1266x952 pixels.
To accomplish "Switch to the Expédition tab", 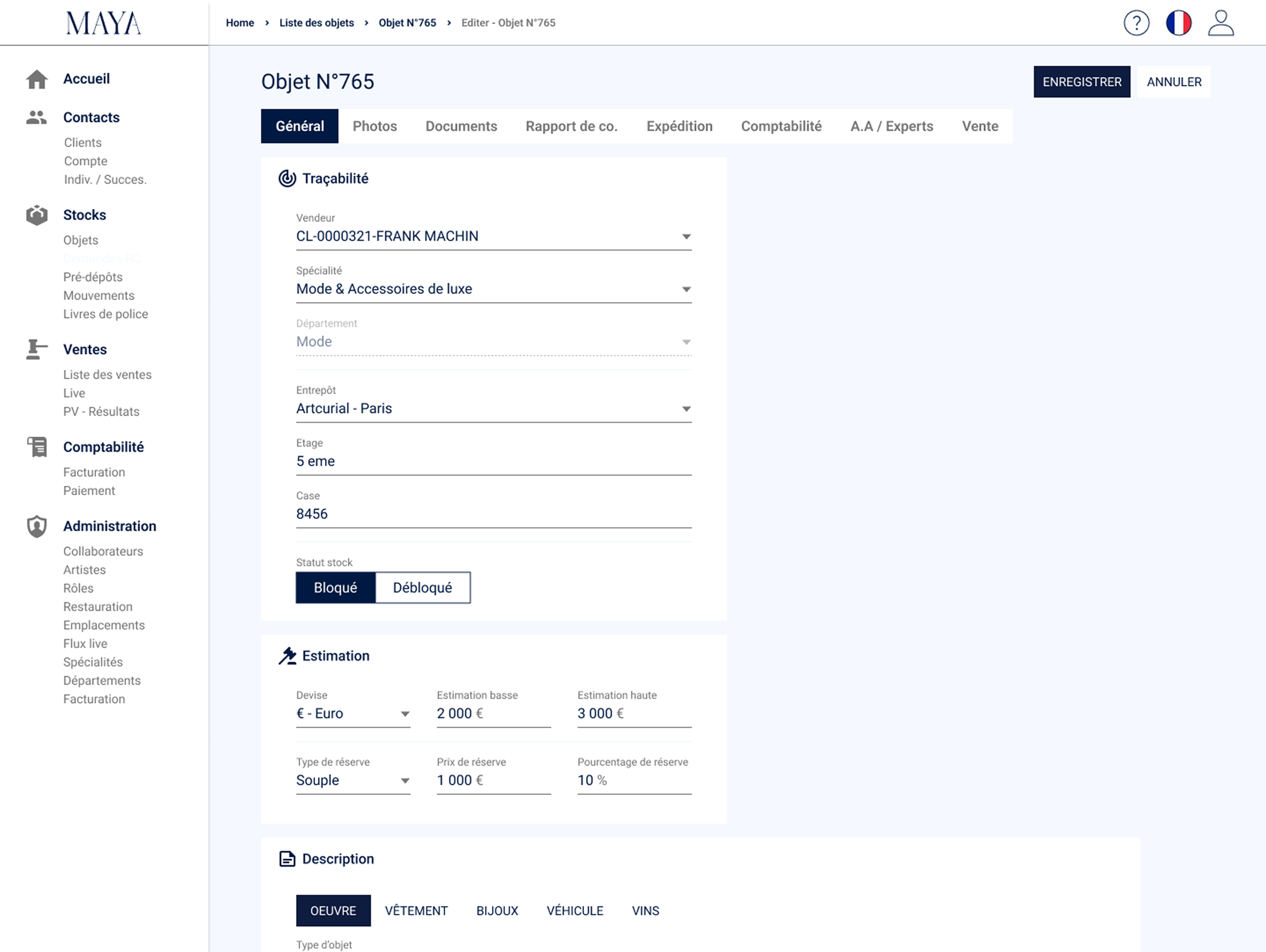I will pyautogui.click(x=679, y=126).
